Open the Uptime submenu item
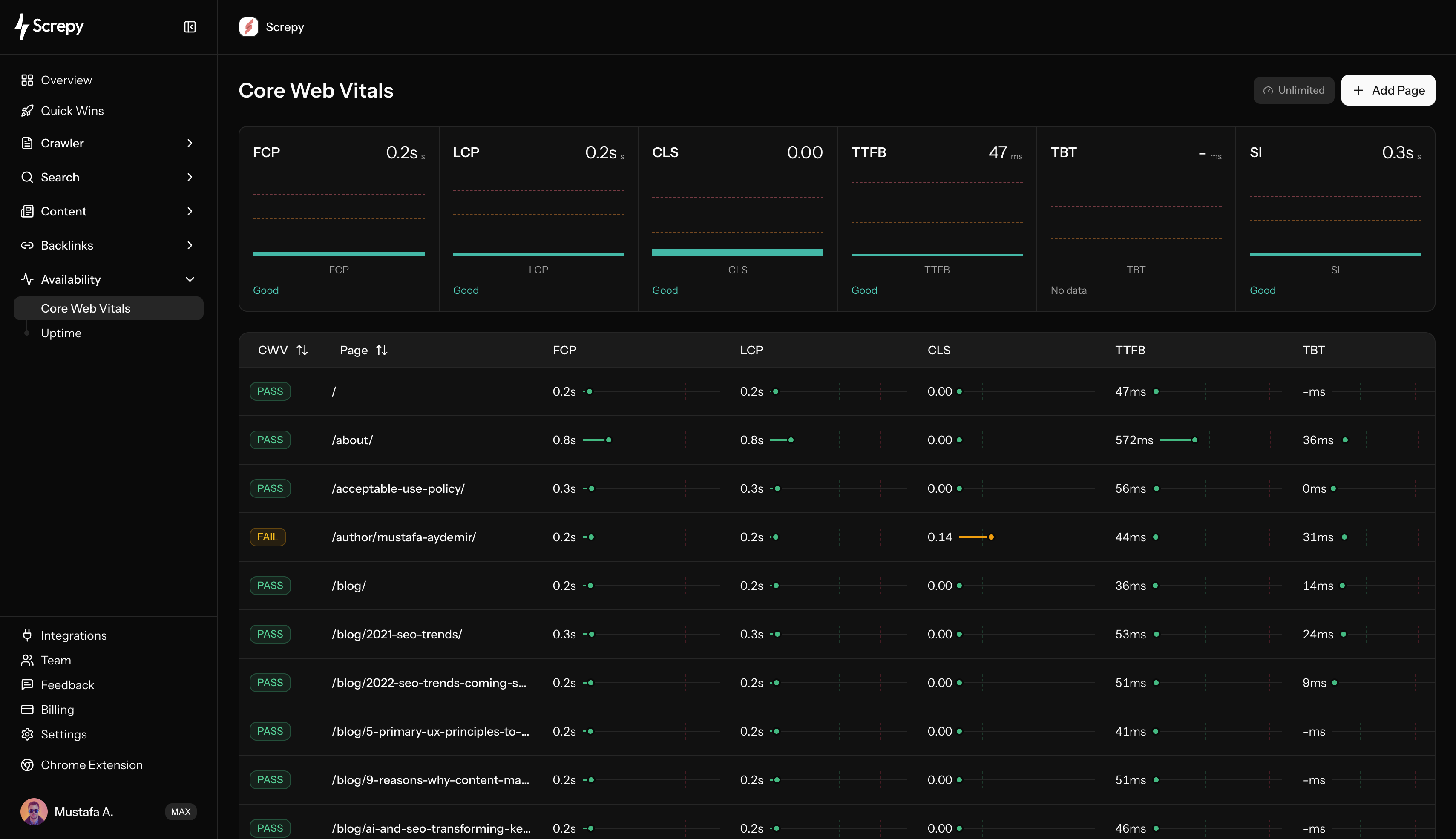Image resolution: width=1456 pixels, height=839 pixels. pyautogui.click(x=61, y=333)
